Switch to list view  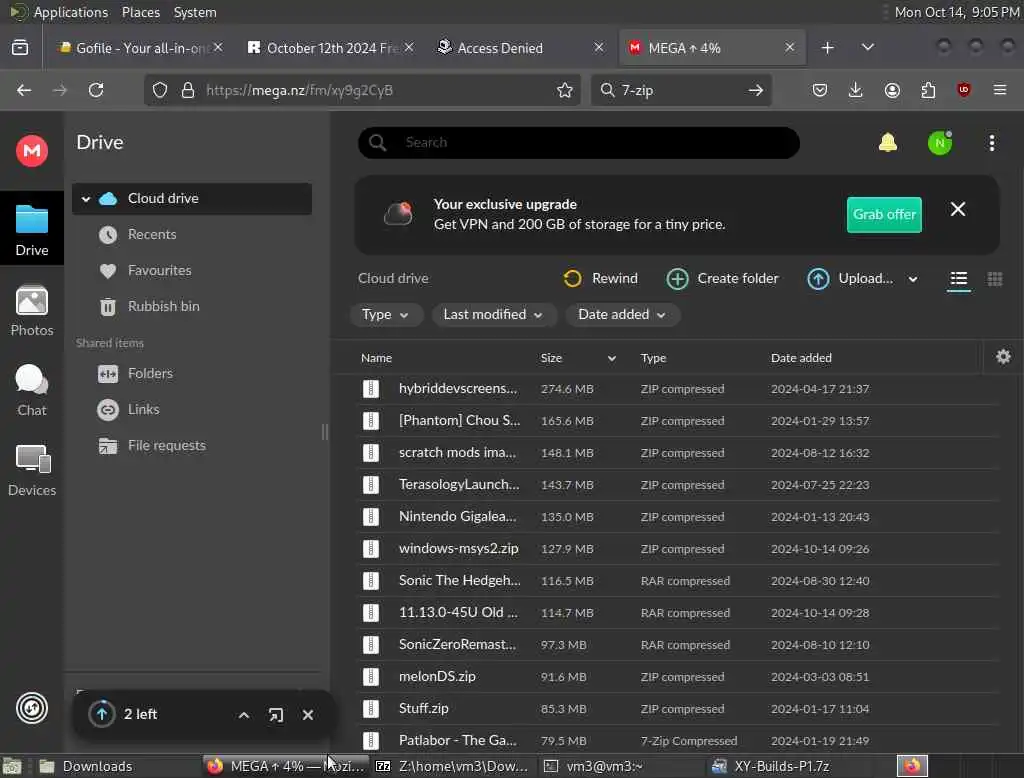tap(958, 280)
